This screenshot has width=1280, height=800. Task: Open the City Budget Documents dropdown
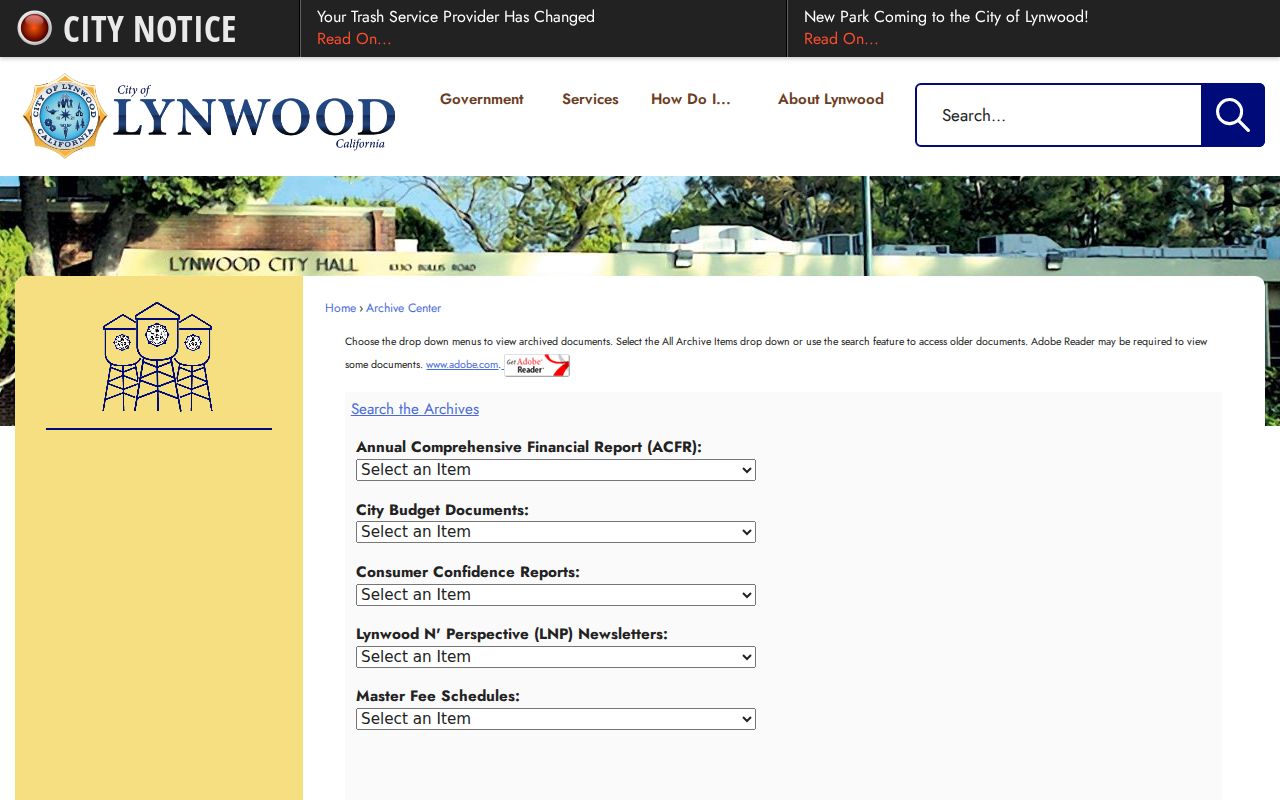pyautogui.click(x=556, y=532)
